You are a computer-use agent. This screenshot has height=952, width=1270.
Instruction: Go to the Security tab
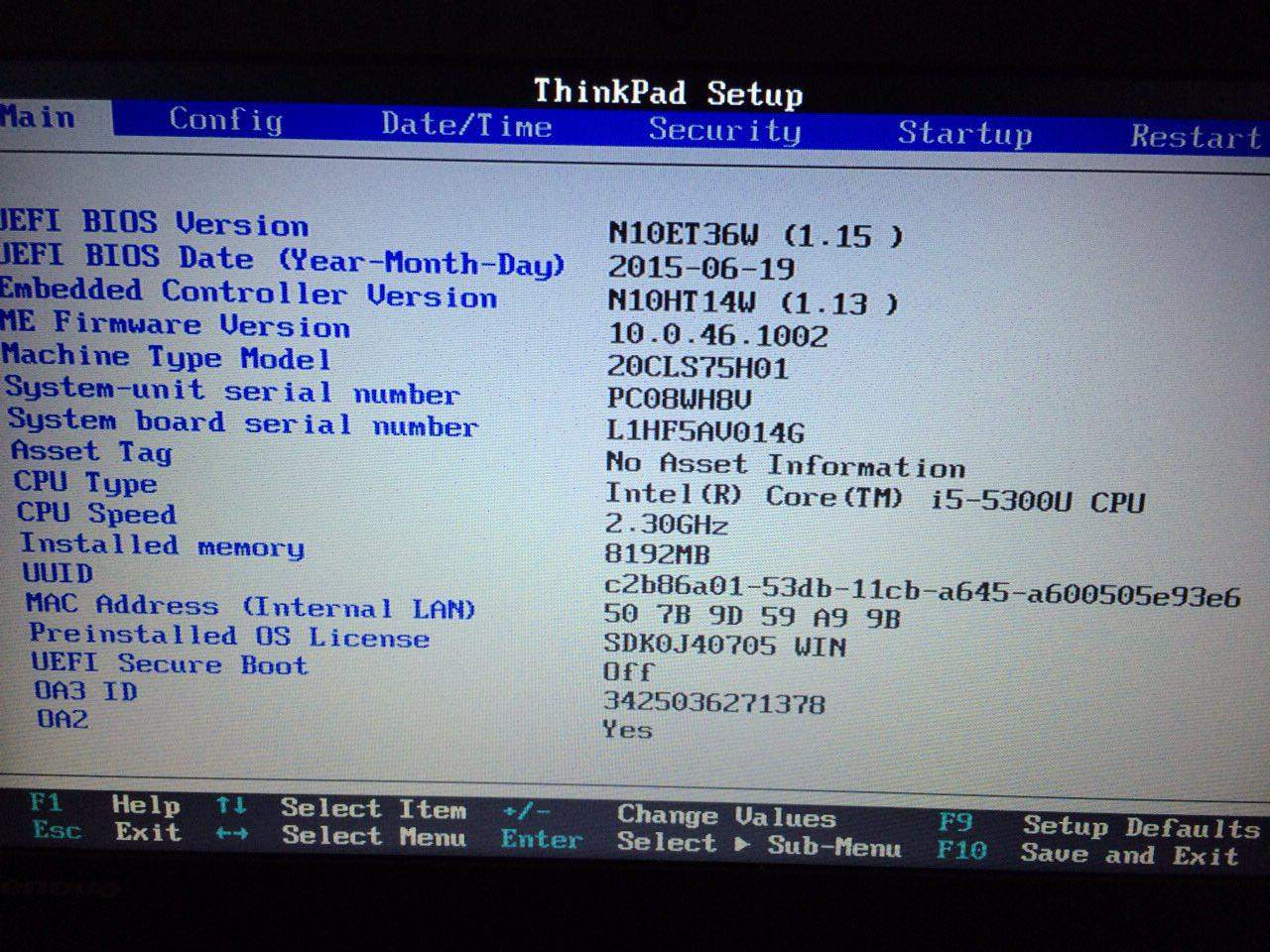coord(724,130)
